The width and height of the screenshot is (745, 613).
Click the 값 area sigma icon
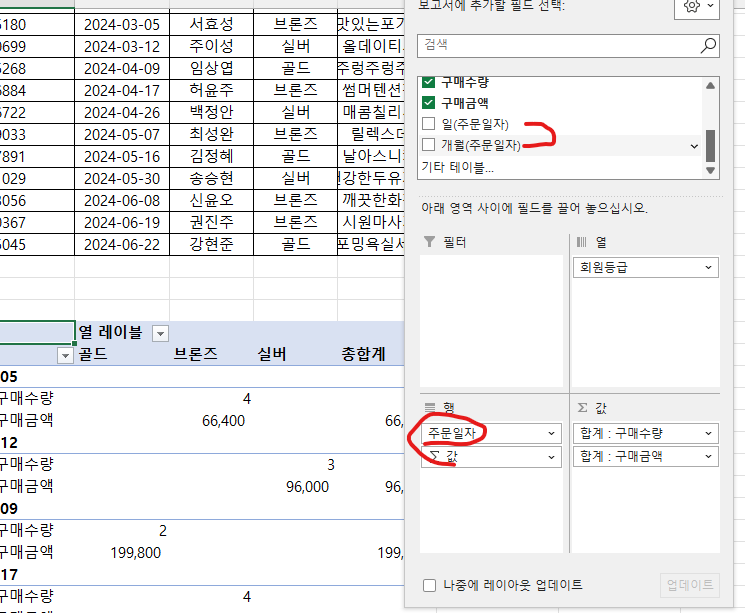tap(583, 407)
